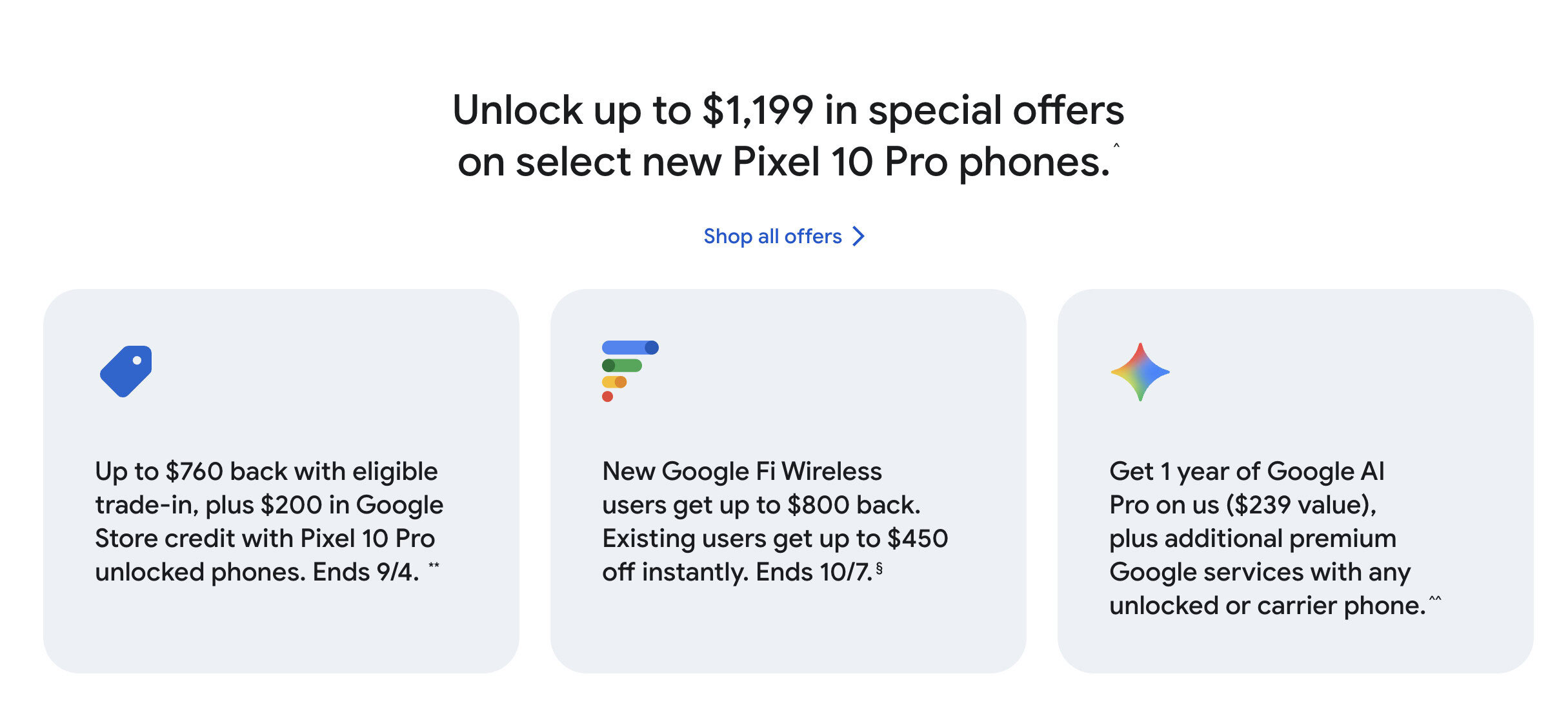Click the "on select new Pixel 10 Pro phones" line
Screen dimensions: 1568x716
[783, 162]
